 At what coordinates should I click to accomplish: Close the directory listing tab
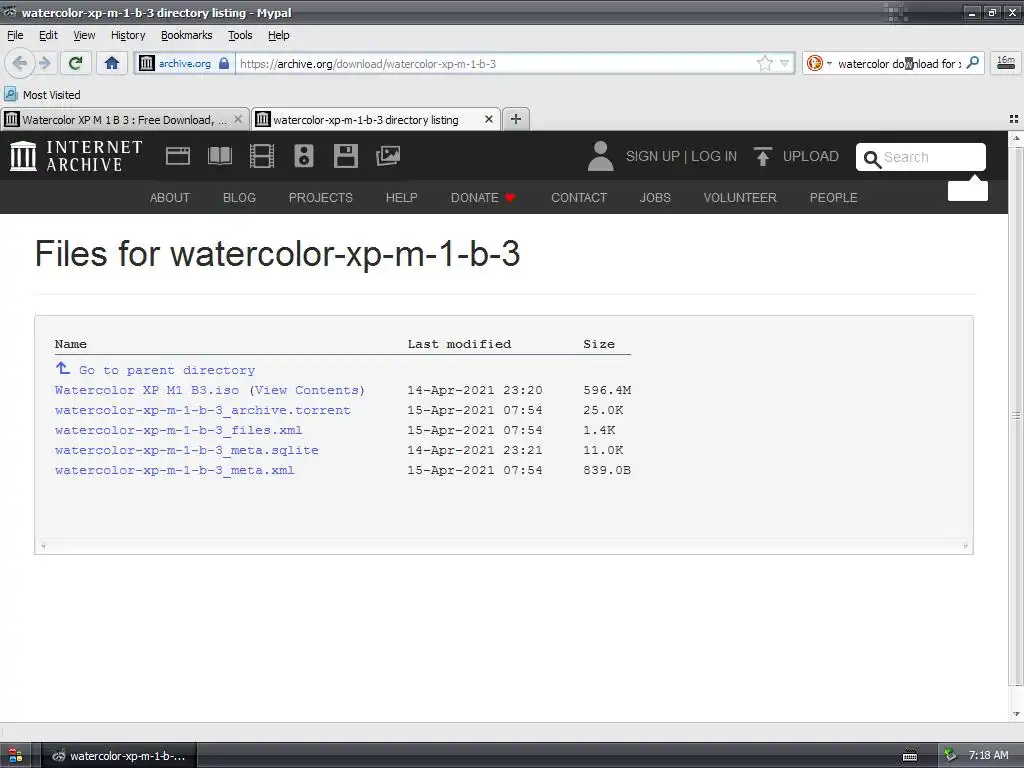pyautogui.click(x=488, y=120)
